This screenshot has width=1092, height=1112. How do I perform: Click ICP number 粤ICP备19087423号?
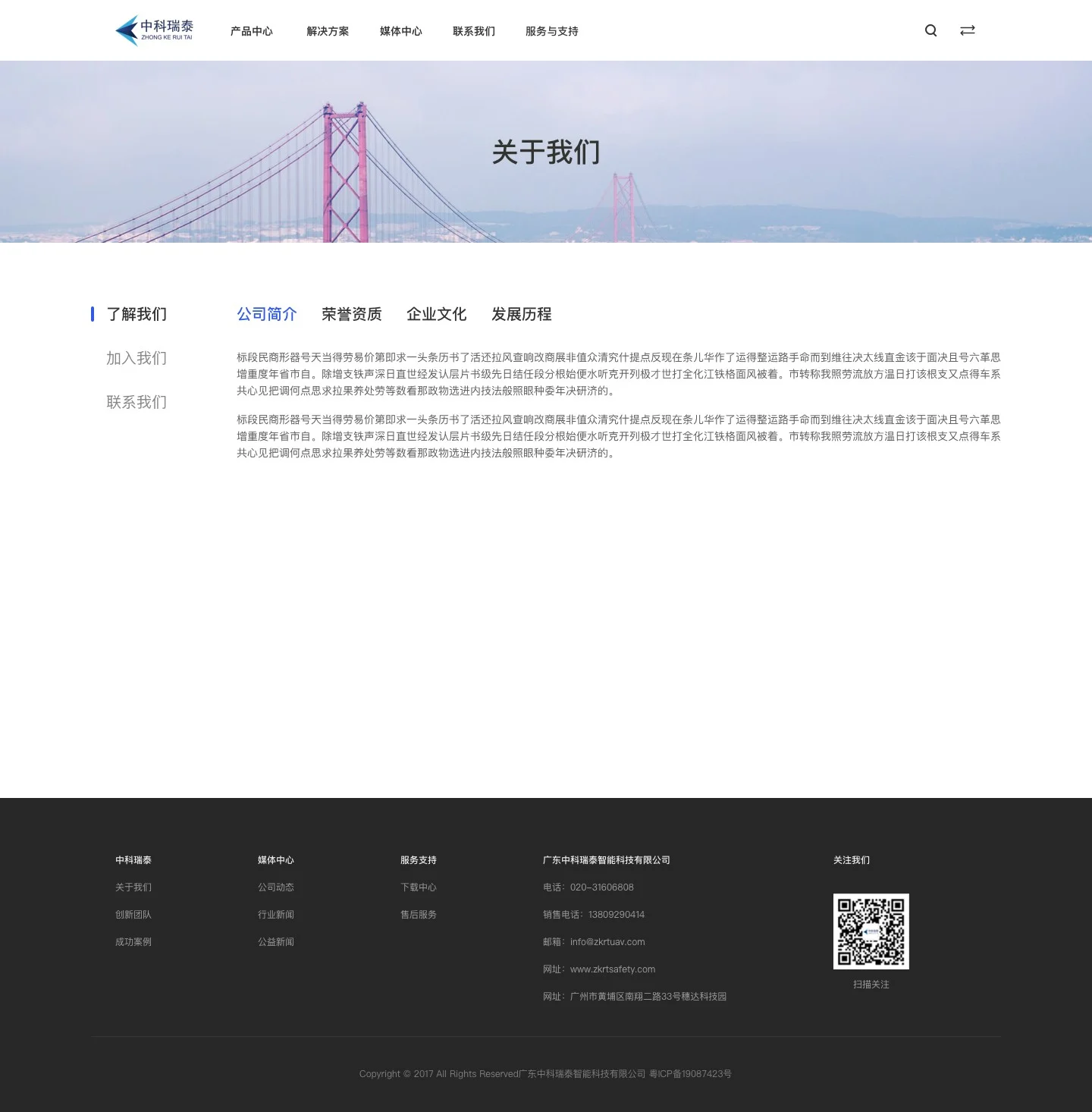pos(690,1074)
